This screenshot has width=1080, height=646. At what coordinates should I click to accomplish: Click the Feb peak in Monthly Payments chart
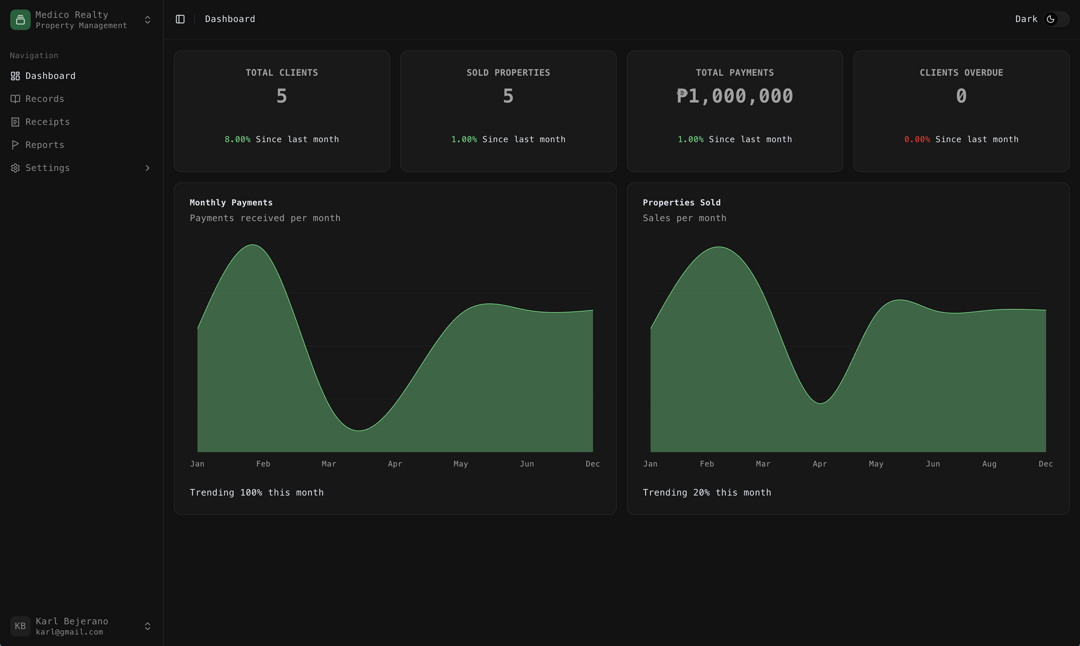253,245
